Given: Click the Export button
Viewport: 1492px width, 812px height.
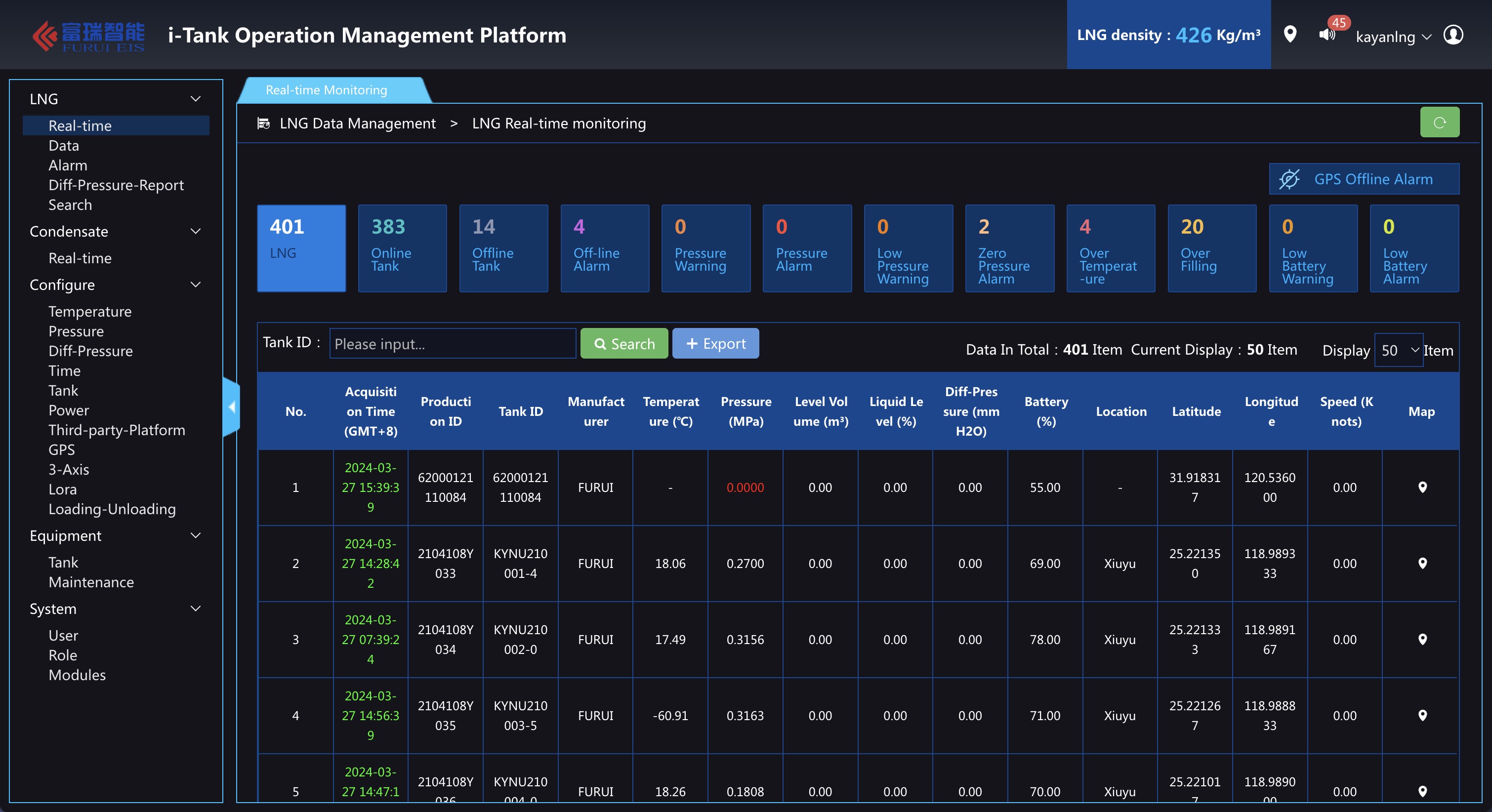Looking at the screenshot, I should point(715,343).
